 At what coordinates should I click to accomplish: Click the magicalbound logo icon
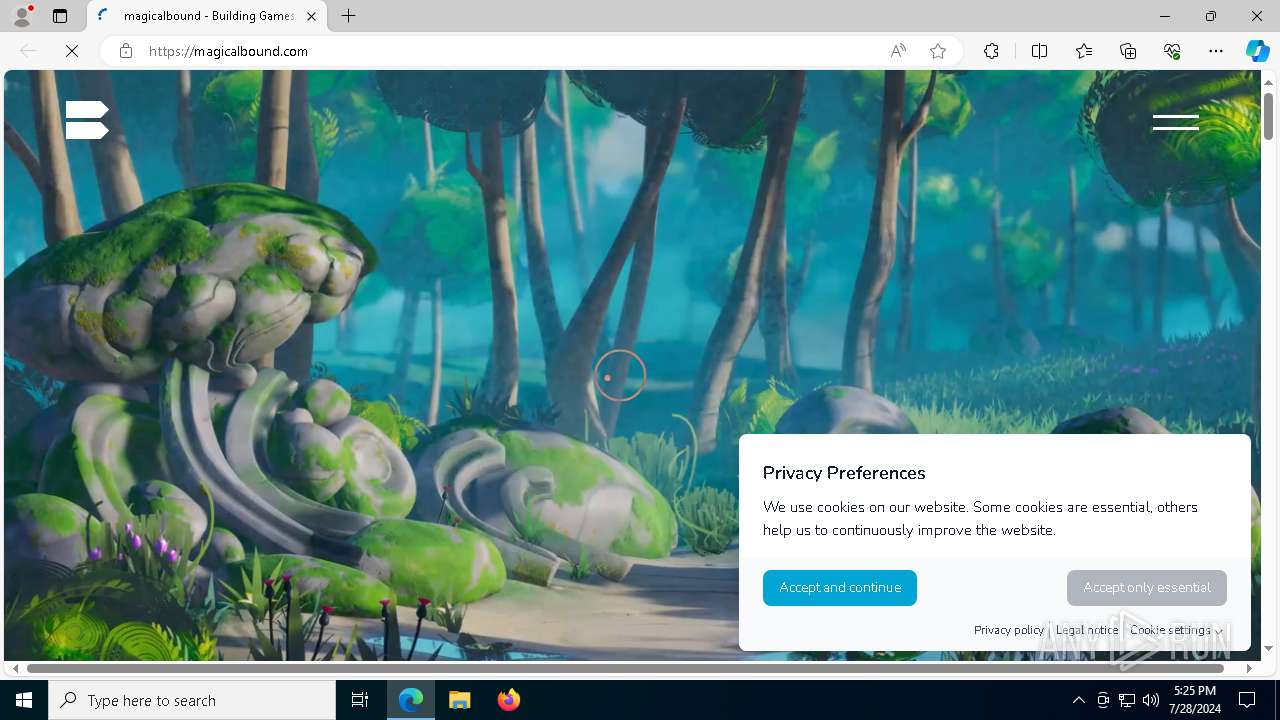(x=87, y=120)
